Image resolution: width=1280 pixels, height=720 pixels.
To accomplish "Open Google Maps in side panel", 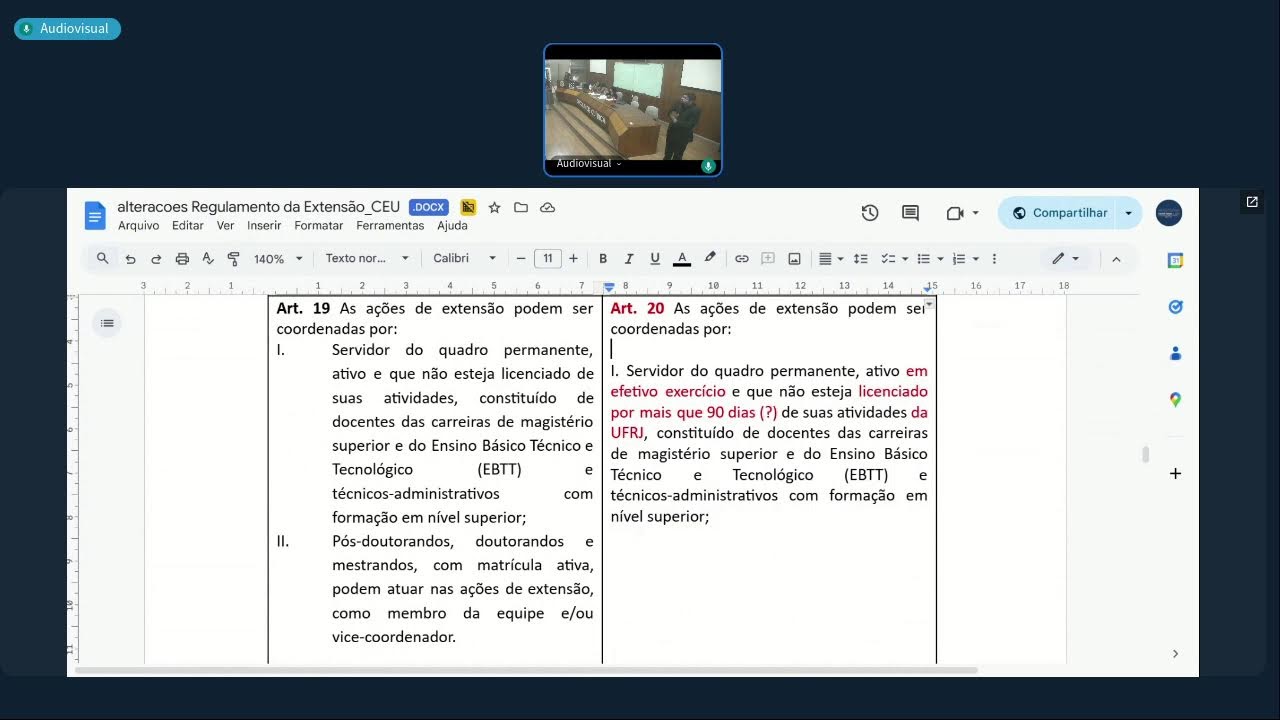I will point(1175,400).
